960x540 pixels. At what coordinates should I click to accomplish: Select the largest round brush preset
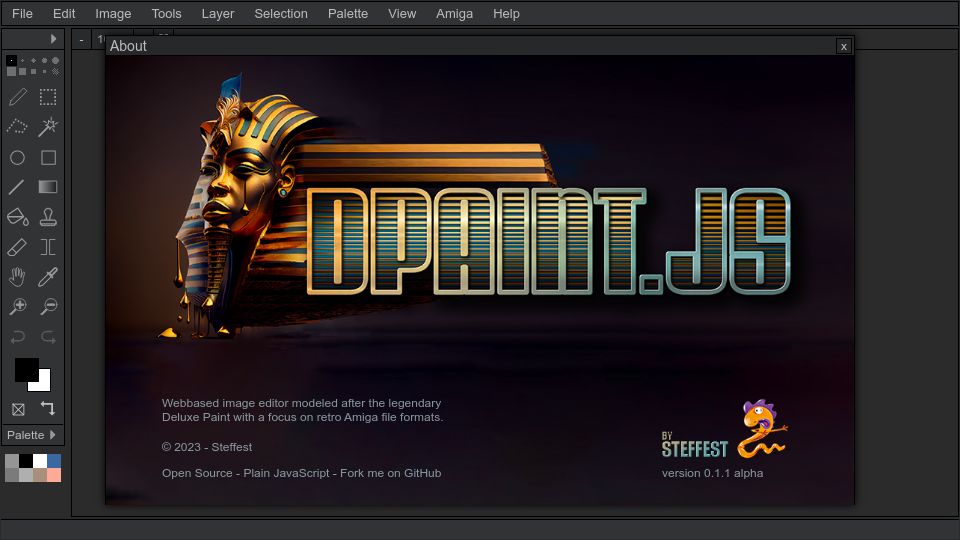pos(55,61)
